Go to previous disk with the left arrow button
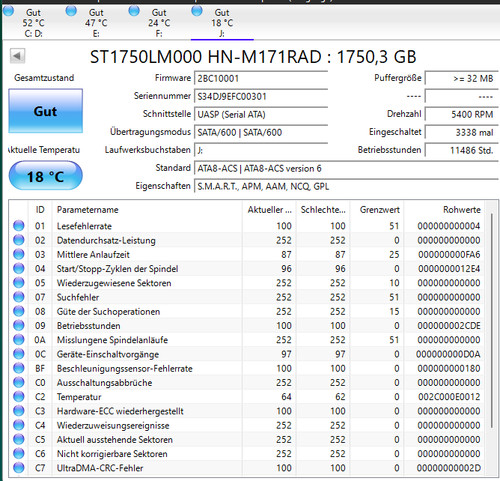This screenshot has height=481, width=500. 17,56
